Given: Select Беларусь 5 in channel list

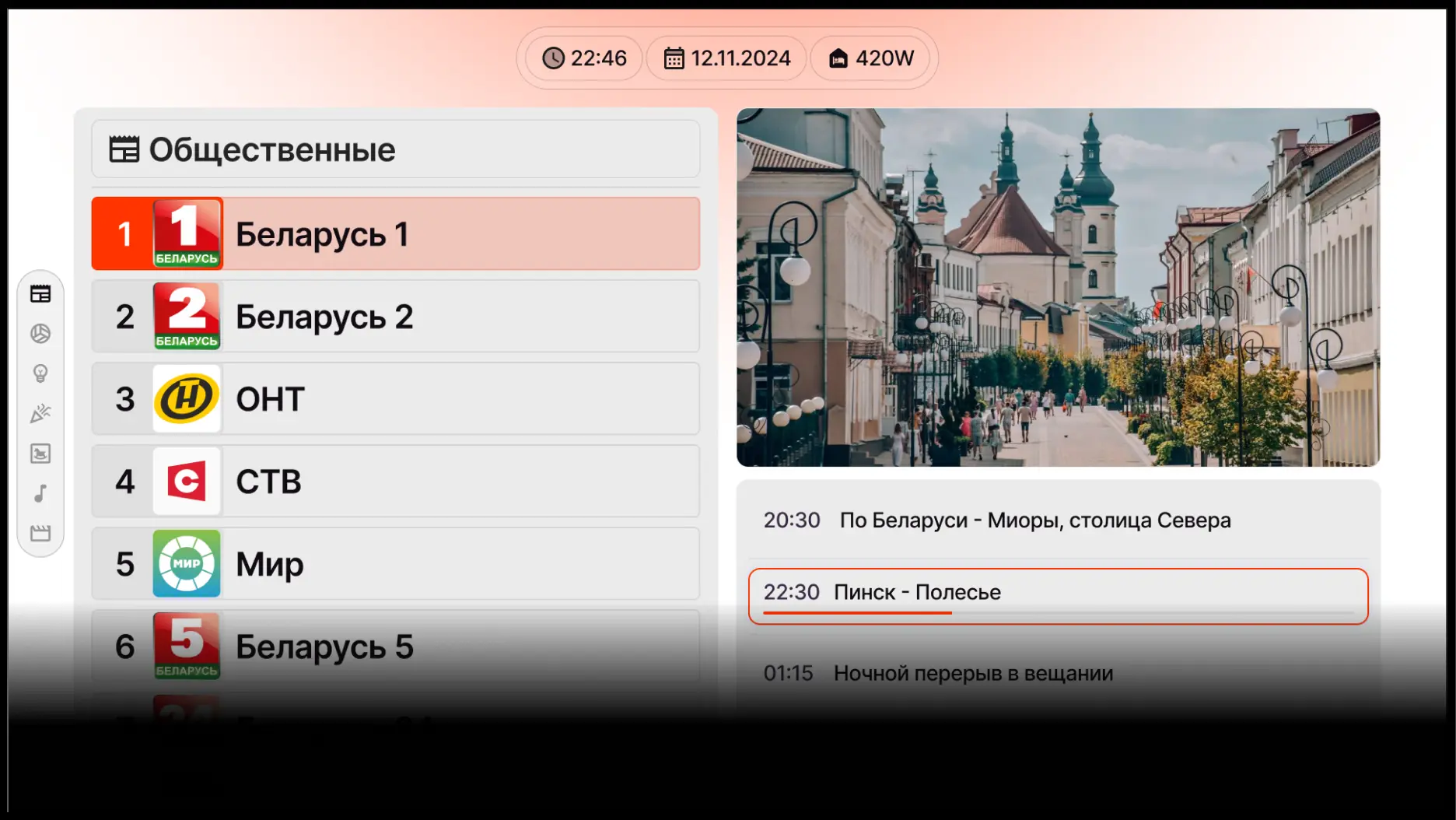Looking at the screenshot, I should point(395,647).
